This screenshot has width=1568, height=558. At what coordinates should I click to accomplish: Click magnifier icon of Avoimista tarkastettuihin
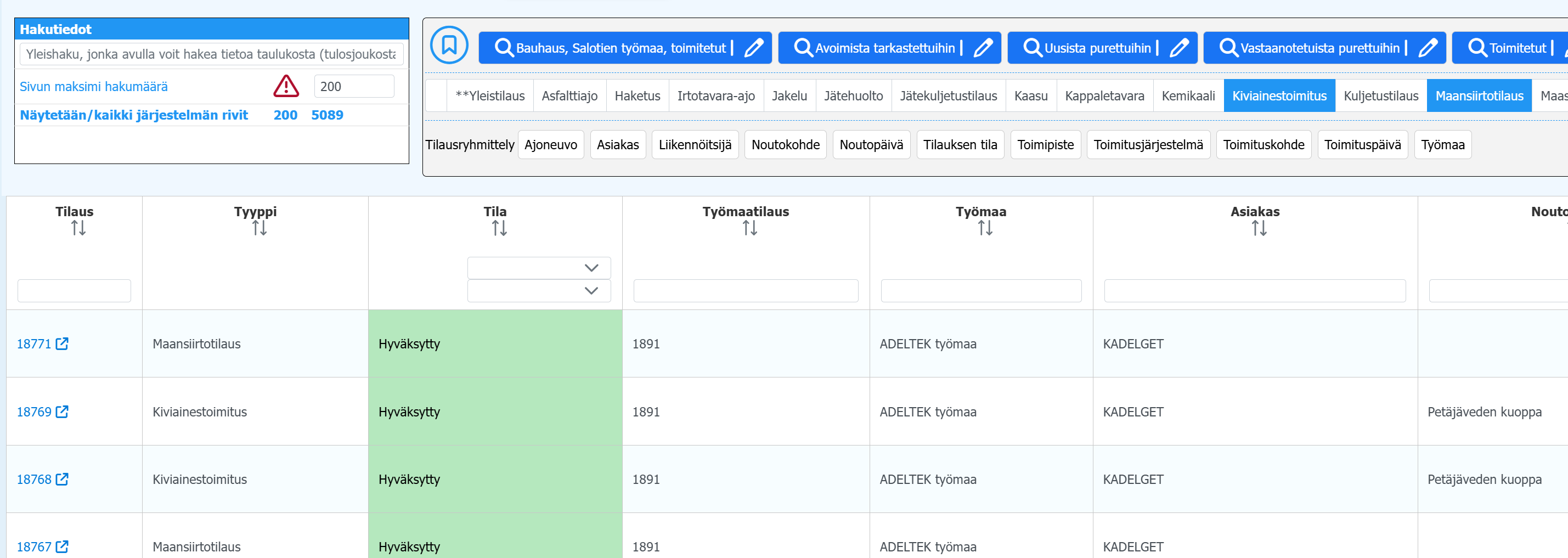[803, 48]
